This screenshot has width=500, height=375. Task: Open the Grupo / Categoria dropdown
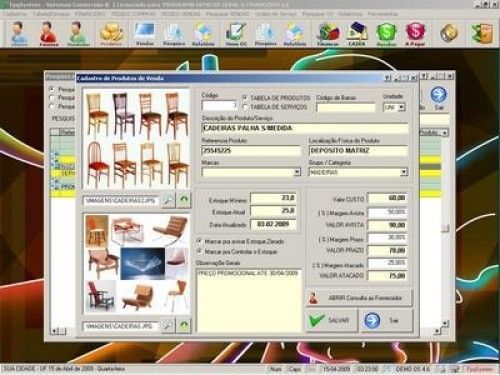[x=404, y=172]
